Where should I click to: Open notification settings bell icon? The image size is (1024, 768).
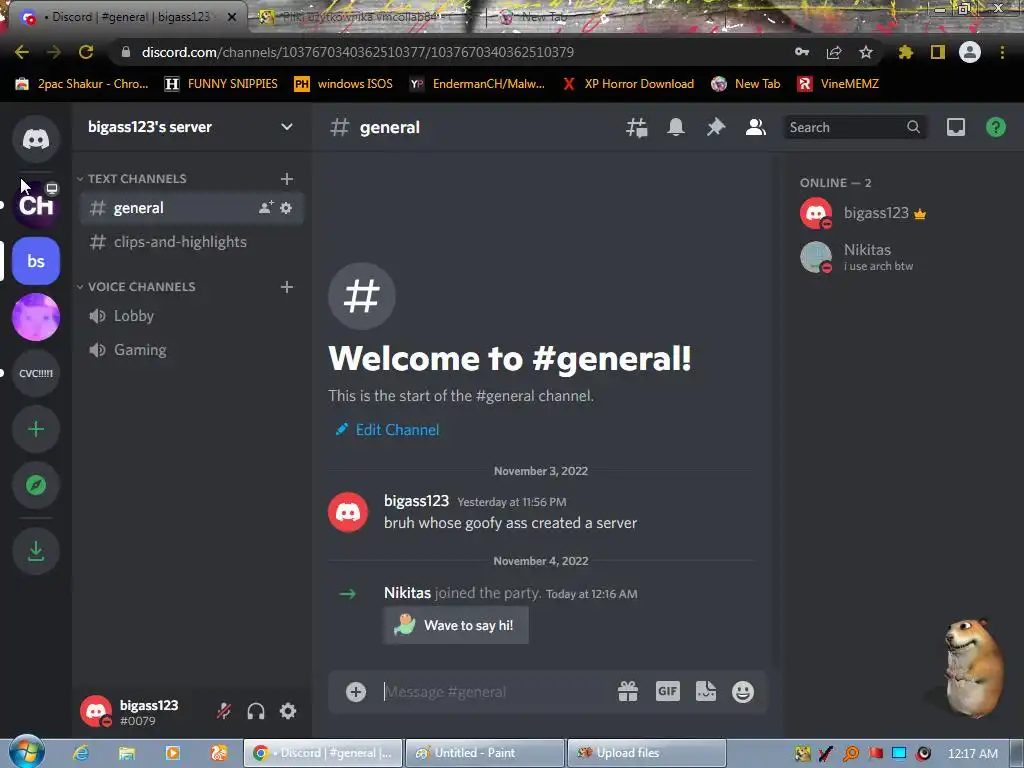click(676, 127)
